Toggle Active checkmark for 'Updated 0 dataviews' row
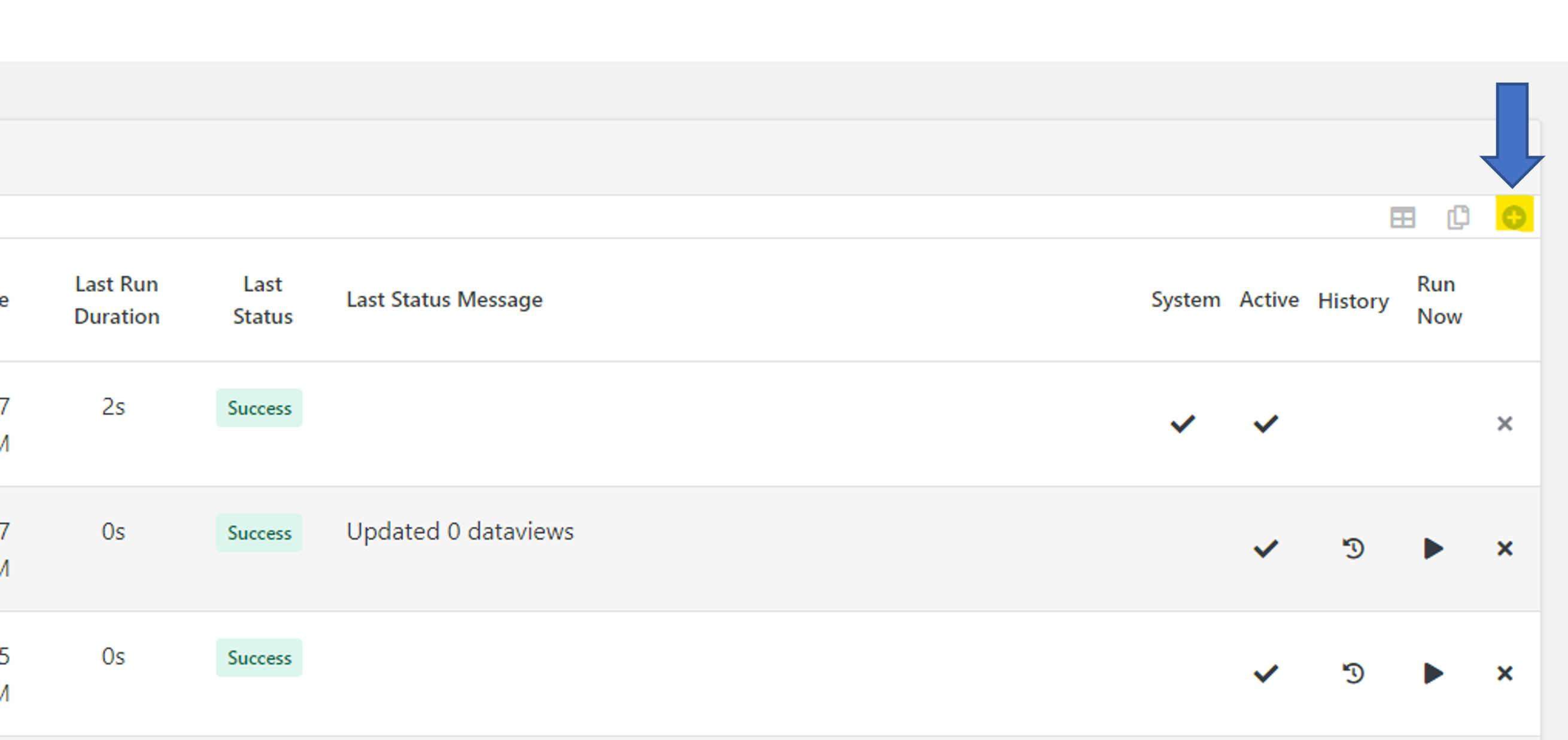The image size is (1568, 740). [x=1266, y=549]
